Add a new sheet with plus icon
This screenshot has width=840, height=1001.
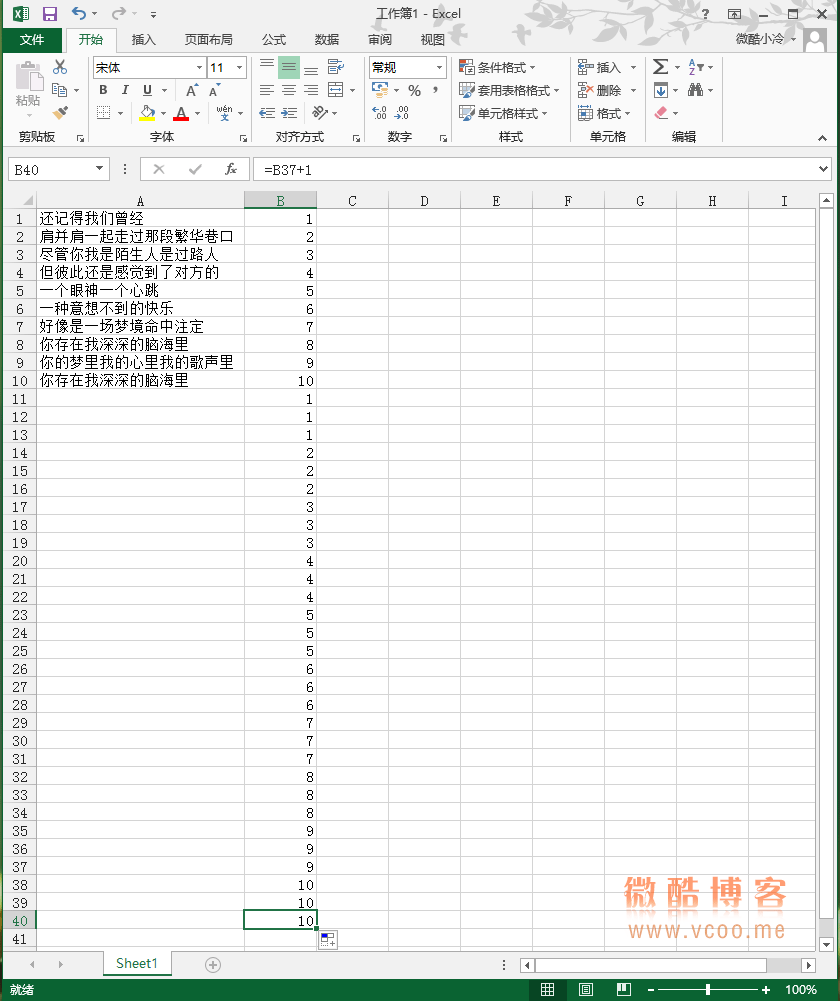tap(212, 964)
